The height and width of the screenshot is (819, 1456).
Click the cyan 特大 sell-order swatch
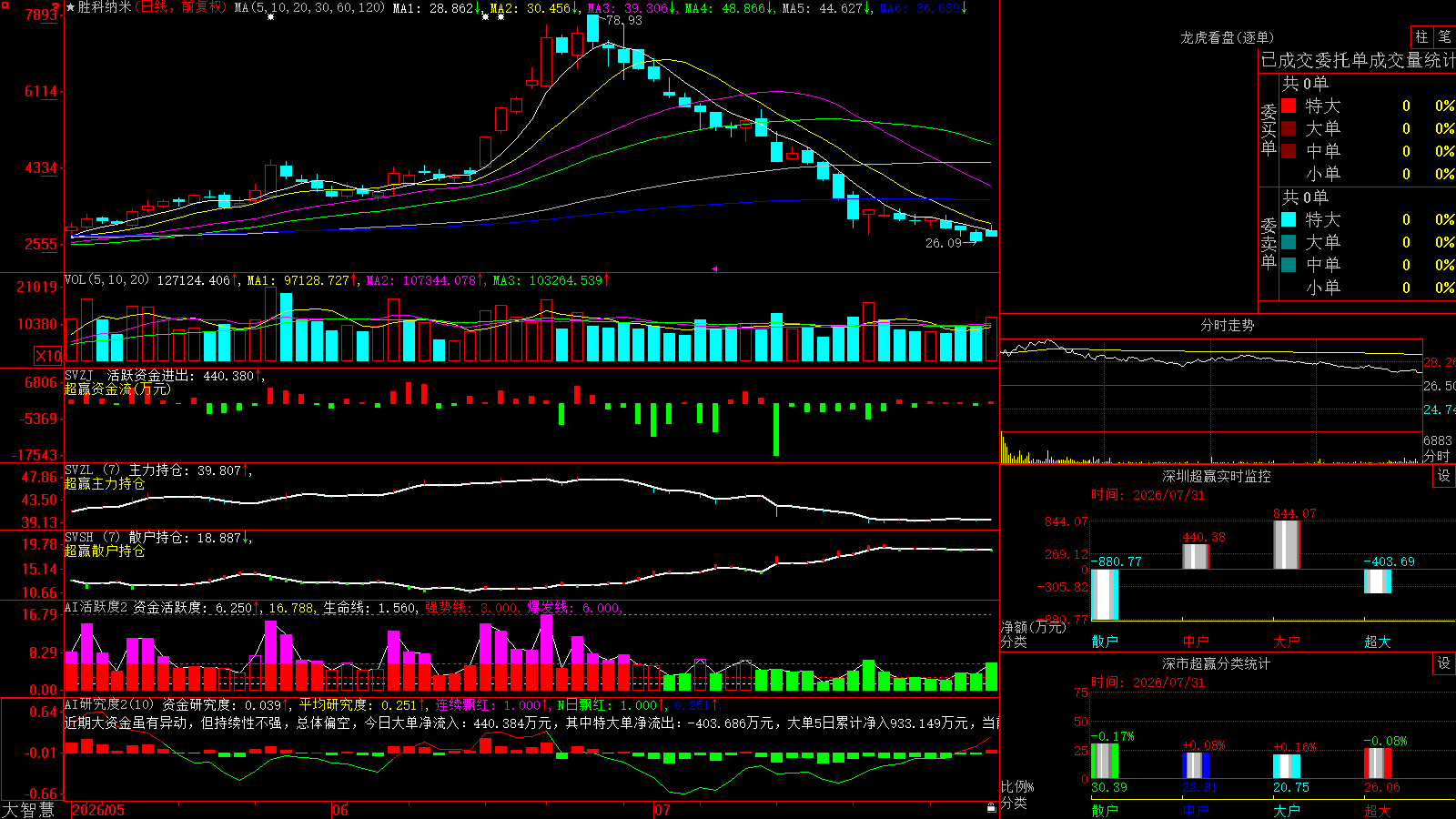1289,219
